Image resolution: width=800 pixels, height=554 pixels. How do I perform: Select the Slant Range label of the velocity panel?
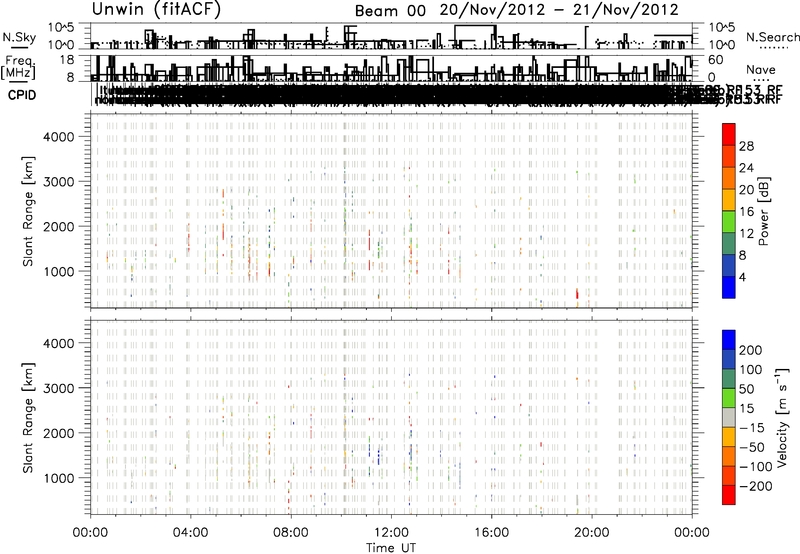(28, 418)
